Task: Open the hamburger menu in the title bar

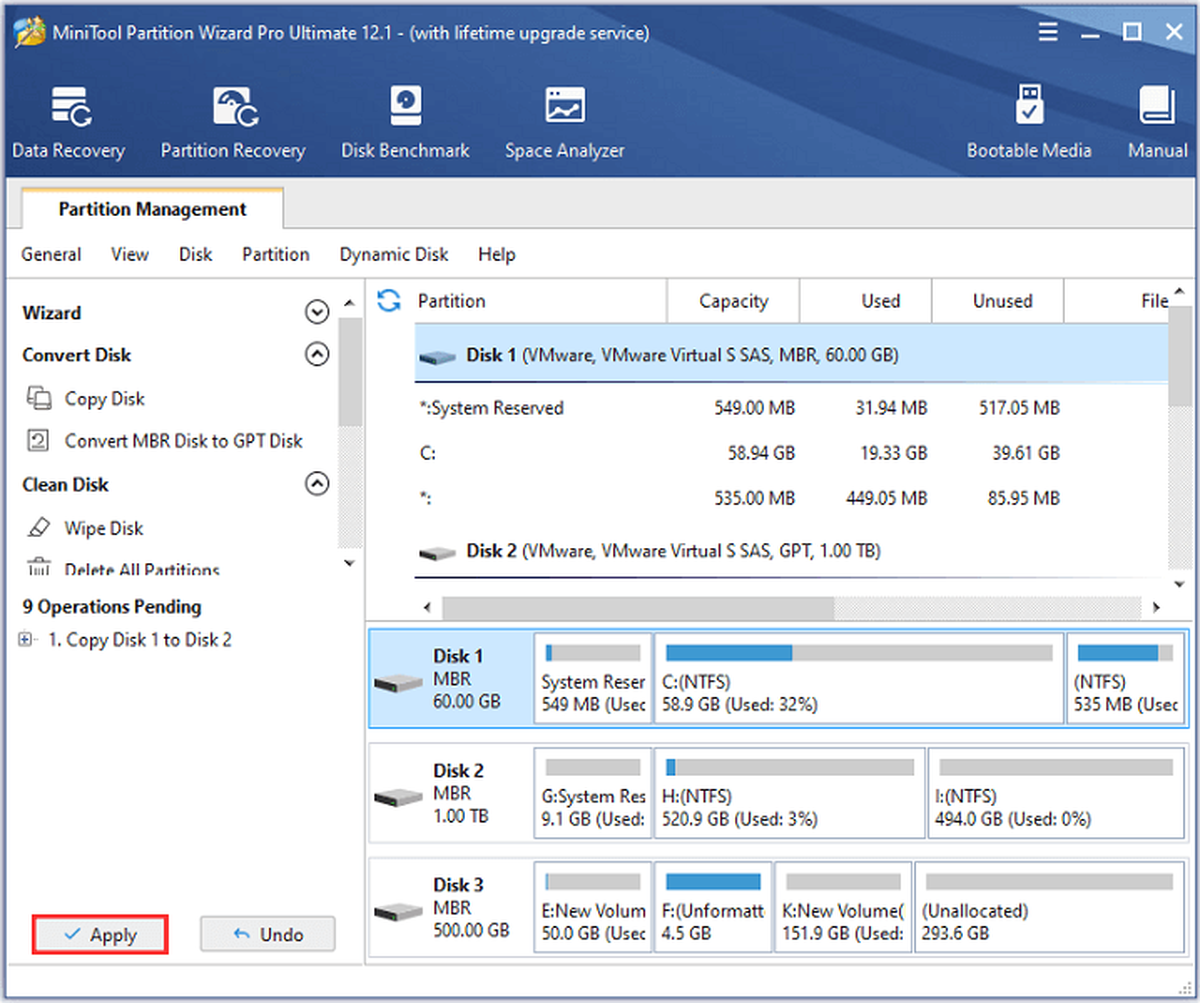Action: [1048, 33]
